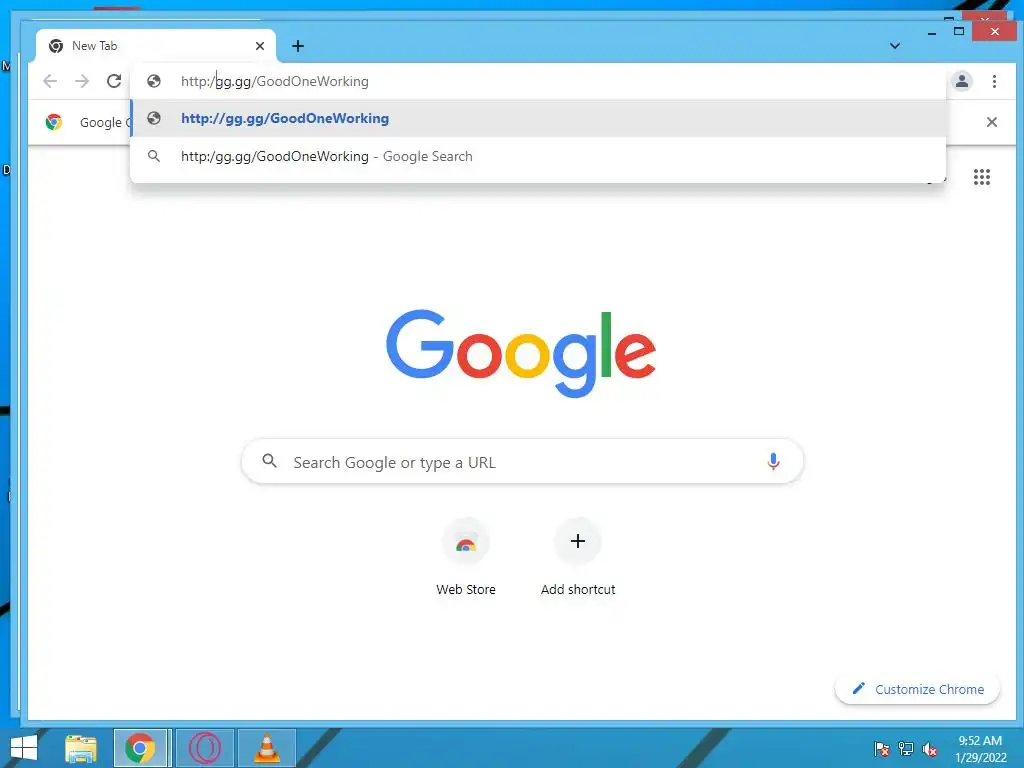
Task: Launch Opera from the taskbar
Action: point(205,748)
